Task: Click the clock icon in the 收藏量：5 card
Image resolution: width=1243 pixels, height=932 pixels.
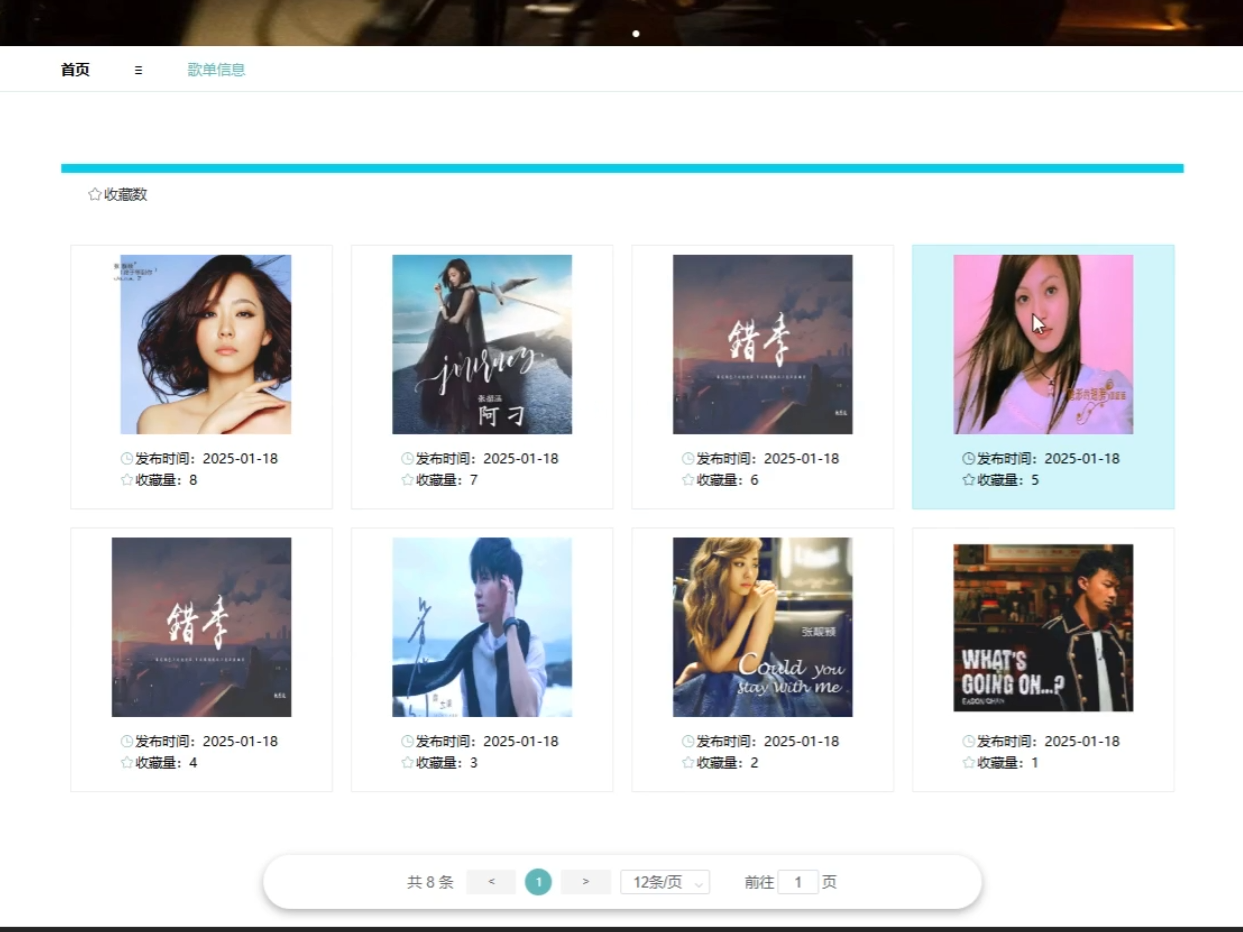Action: coord(968,459)
